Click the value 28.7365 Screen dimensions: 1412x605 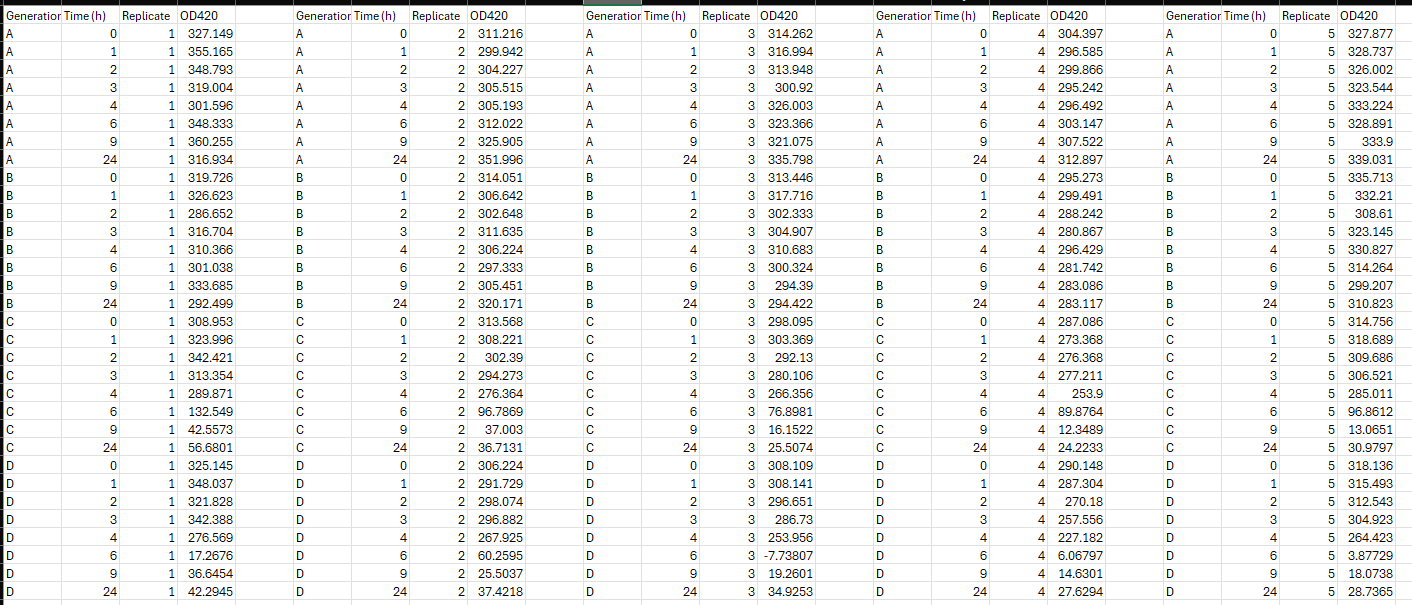pyautogui.click(x=1368, y=592)
